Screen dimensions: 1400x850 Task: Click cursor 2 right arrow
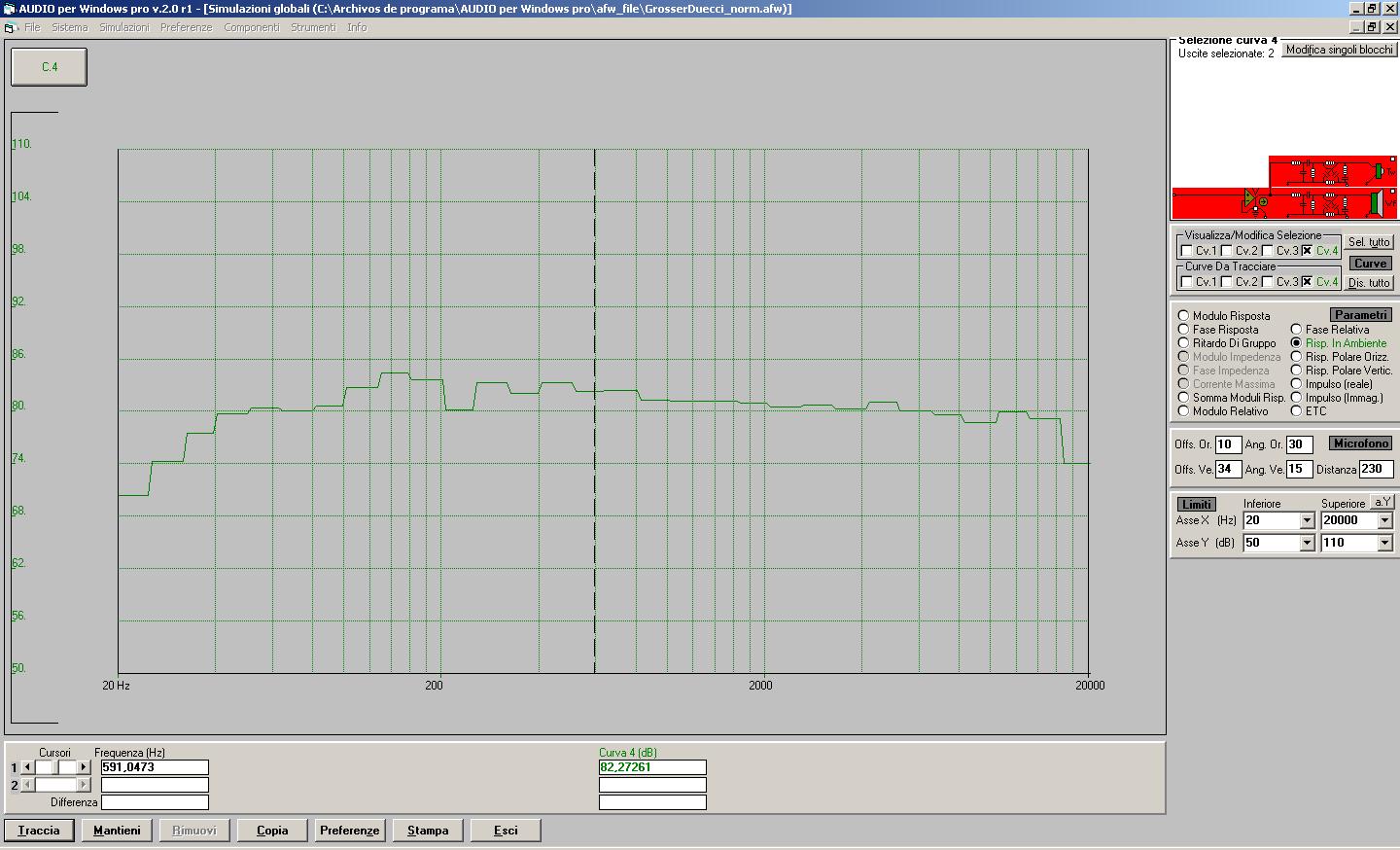coord(84,785)
